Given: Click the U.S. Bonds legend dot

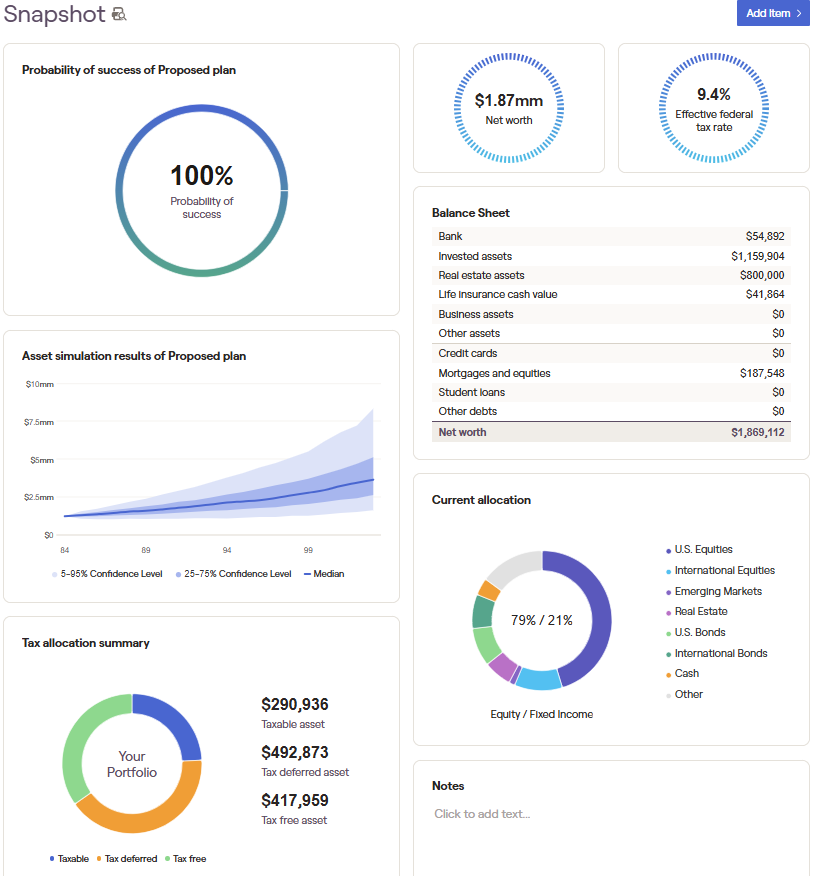Looking at the screenshot, I should click(668, 632).
